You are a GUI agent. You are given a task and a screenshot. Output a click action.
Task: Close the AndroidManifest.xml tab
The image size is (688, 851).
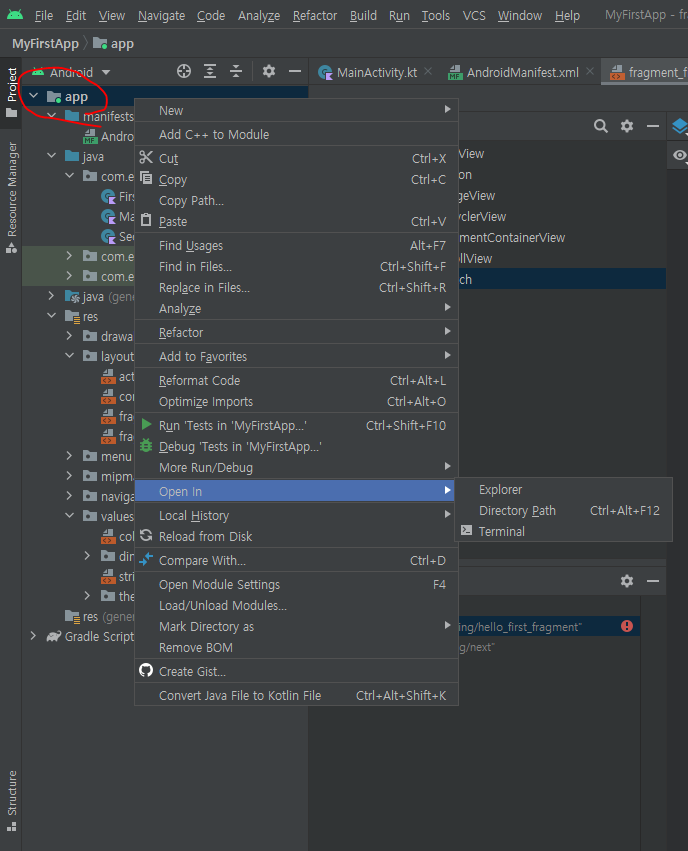tap(590, 71)
